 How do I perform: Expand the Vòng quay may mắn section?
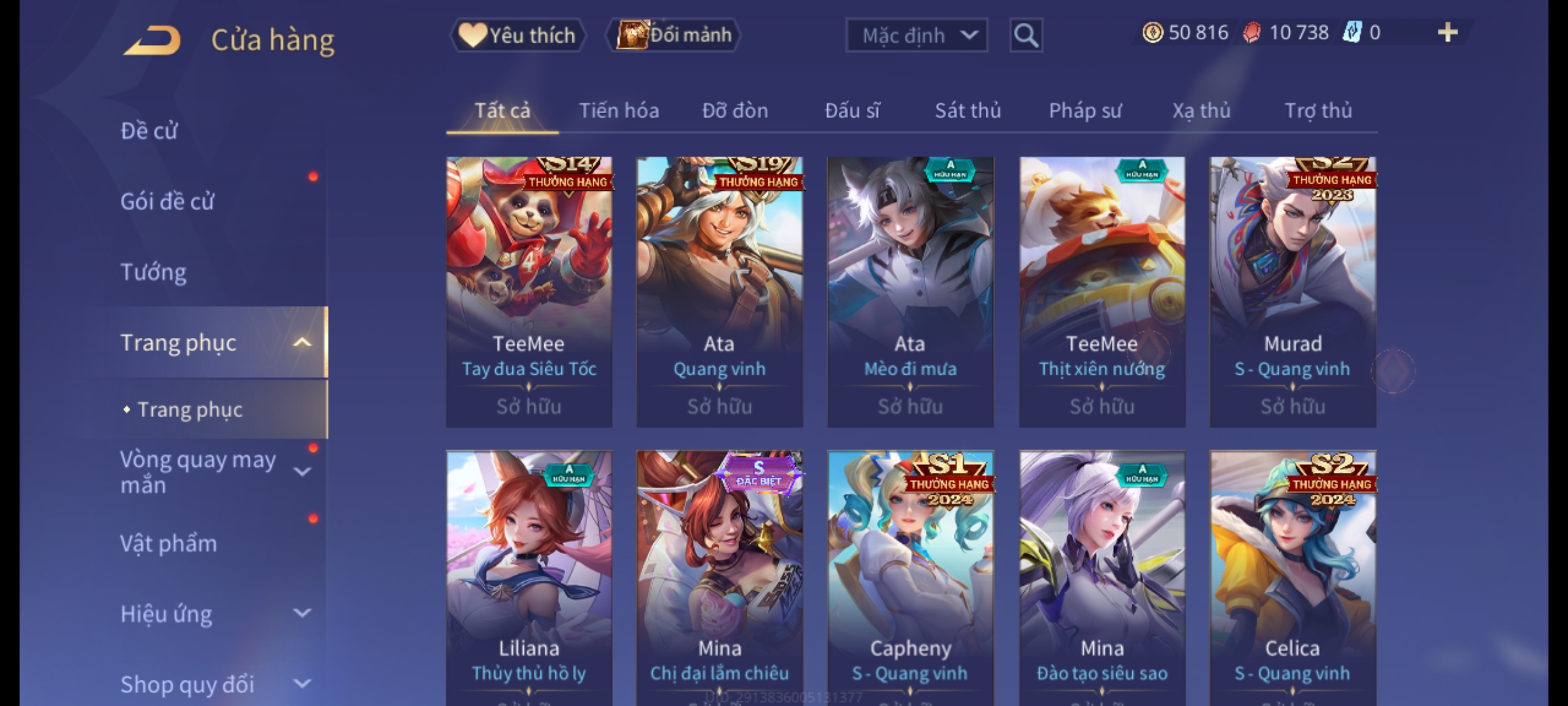(x=302, y=471)
